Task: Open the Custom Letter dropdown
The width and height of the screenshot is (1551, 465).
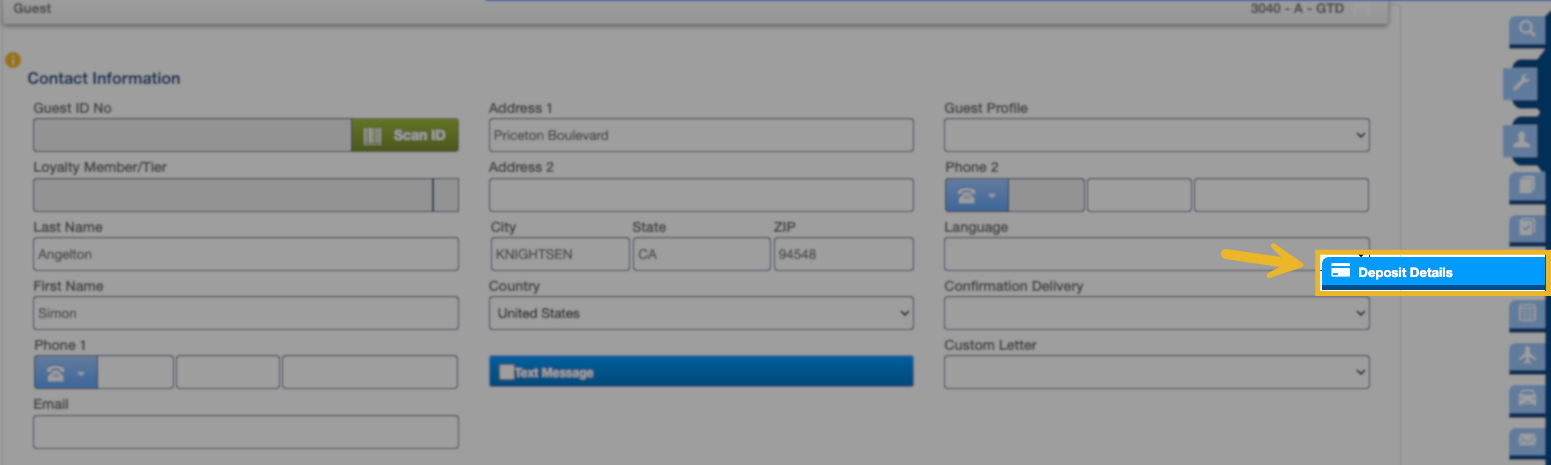Action: (x=1156, y=372)
